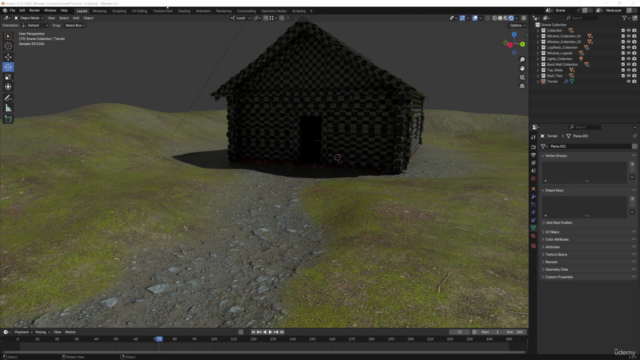Open the Render properties tab
The image size is (640, 360).
coord(533,147)
